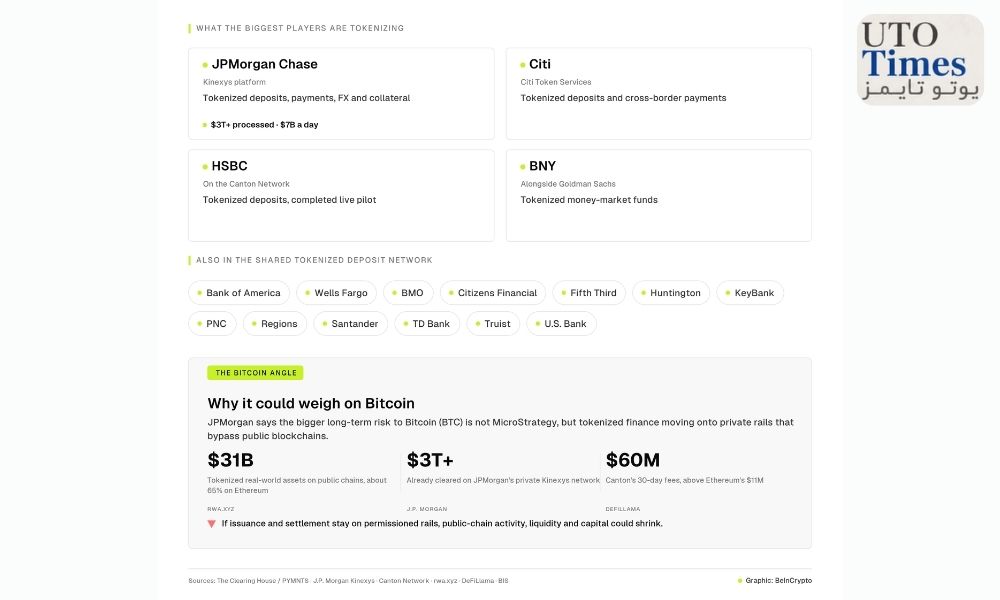Screen dimensions: 1000x600
Task: Click 'Alongside Goldman Sachs' subtitle
Action: pos(568,184)
